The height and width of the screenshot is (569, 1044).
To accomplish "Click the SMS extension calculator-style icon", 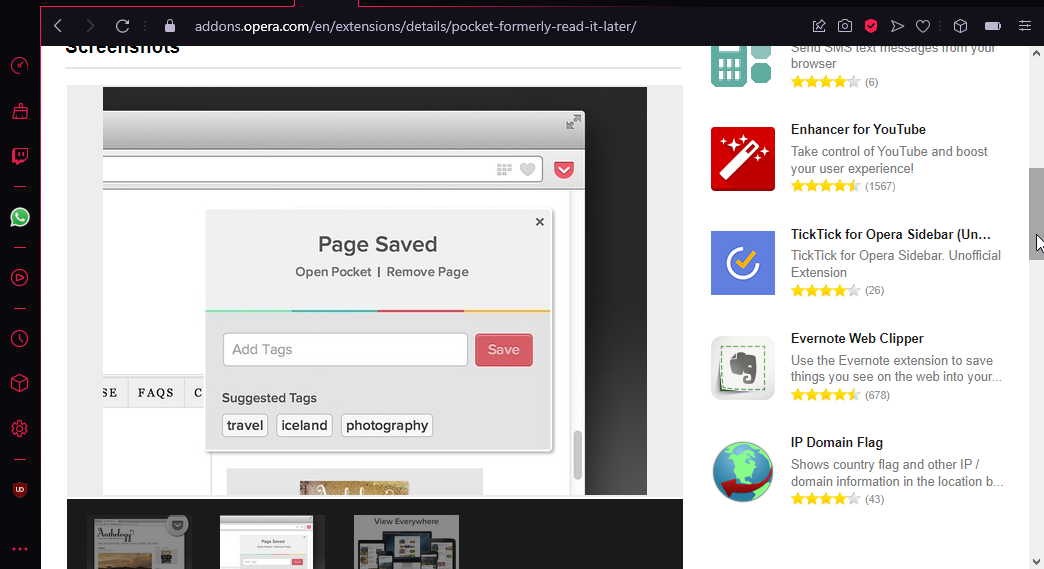I will (x=741, y=67).
